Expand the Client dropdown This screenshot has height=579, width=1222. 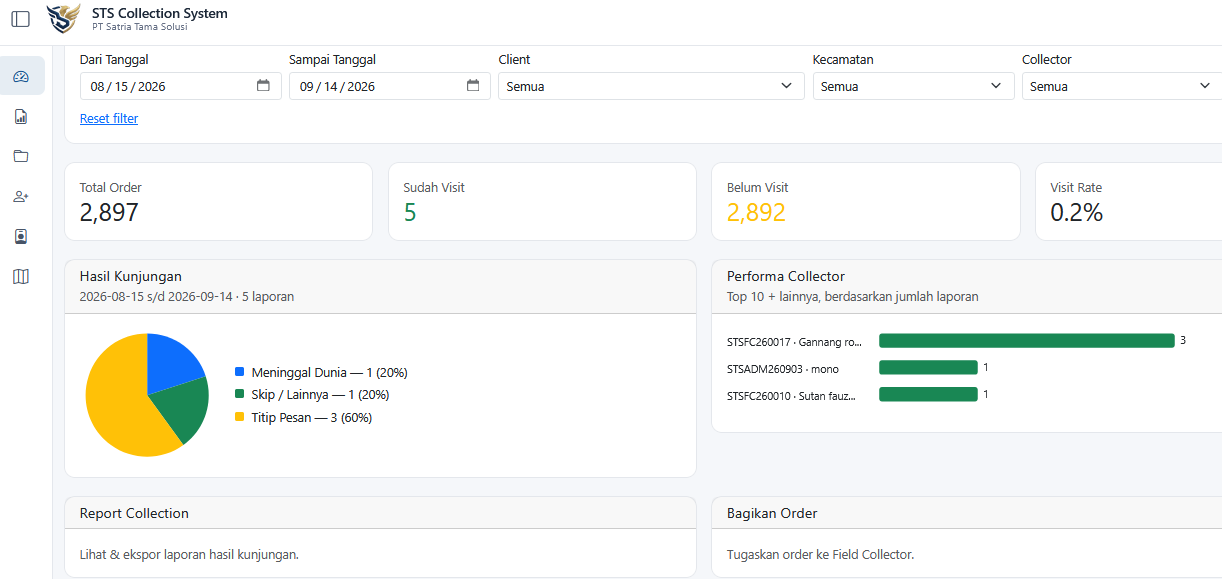click(x=651, y=86)
